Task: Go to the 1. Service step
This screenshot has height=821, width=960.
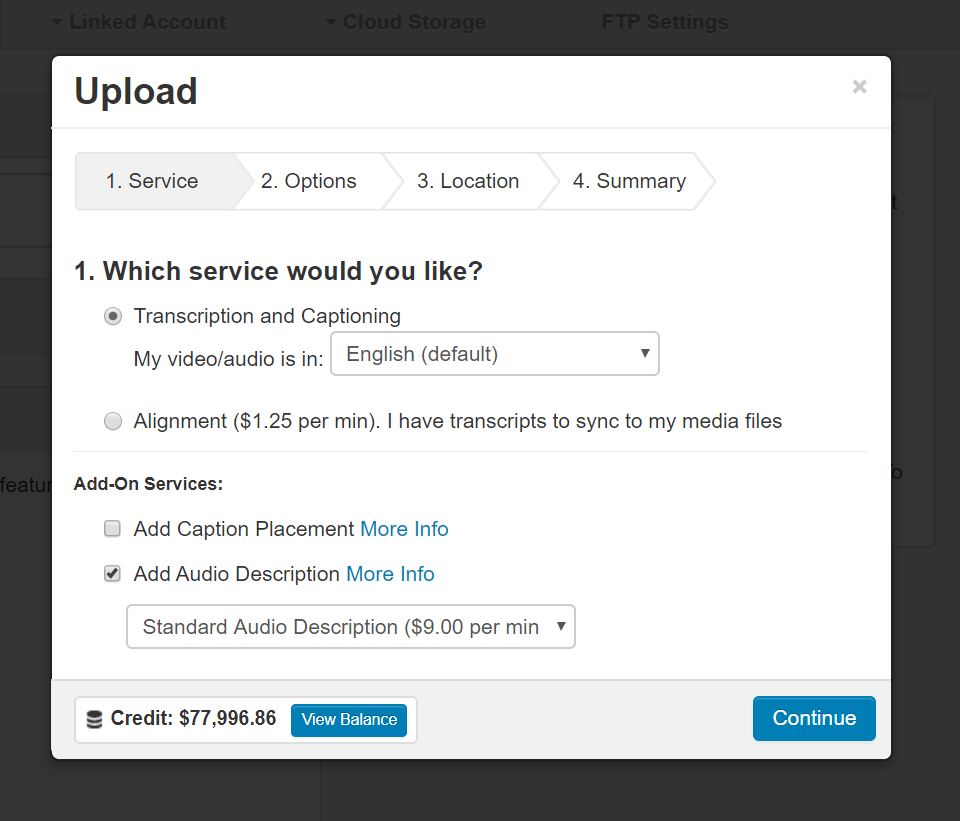Action: (x=152, y=181)
